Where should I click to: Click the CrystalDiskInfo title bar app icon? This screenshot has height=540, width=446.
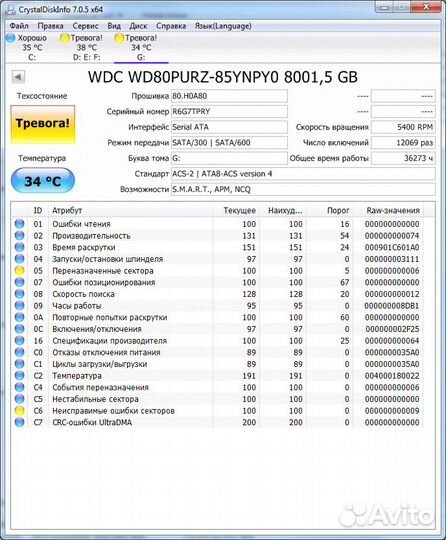click(10, 9)
